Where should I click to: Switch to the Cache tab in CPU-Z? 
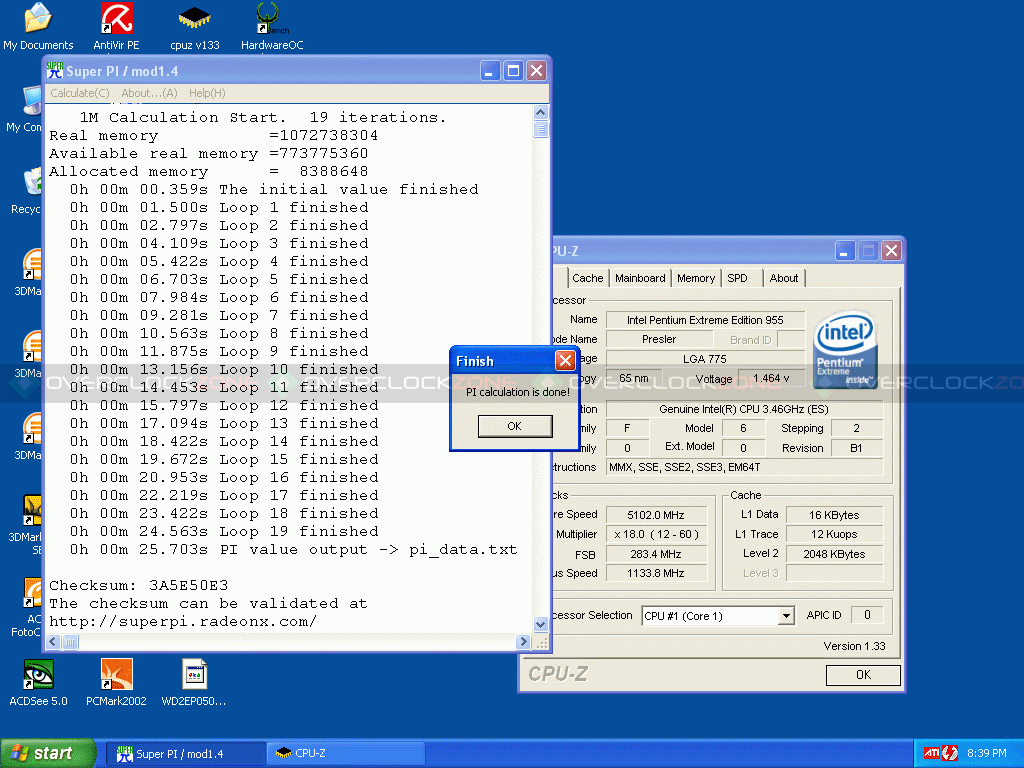(588, 278)
